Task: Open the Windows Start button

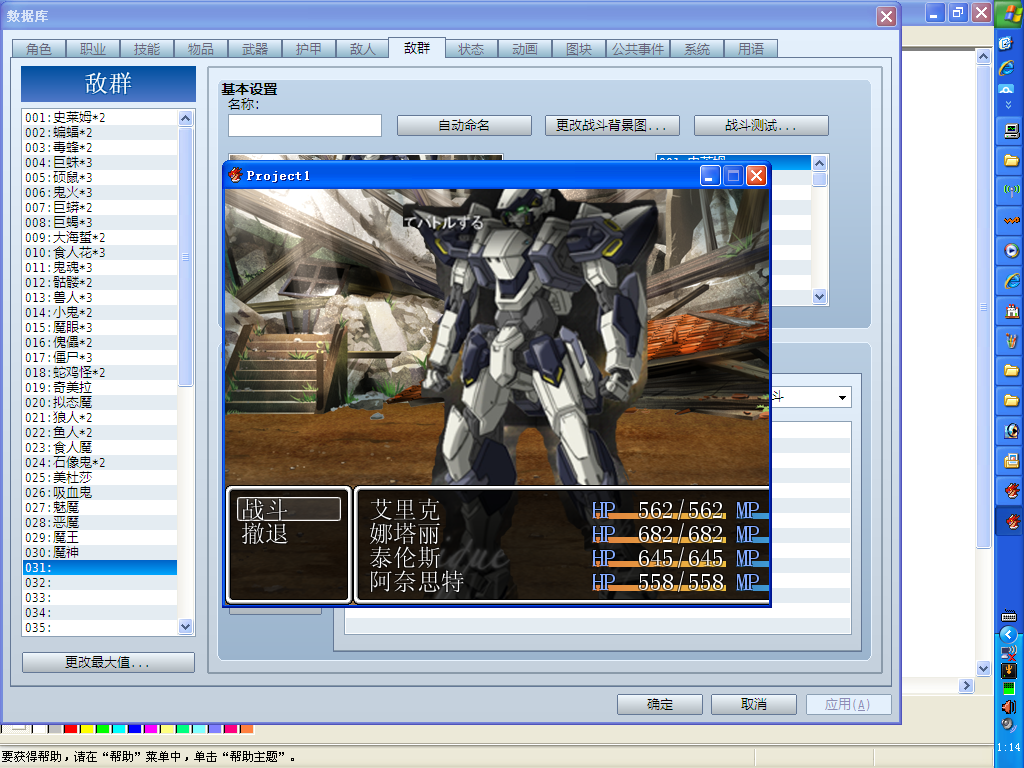Action: 1010,13
